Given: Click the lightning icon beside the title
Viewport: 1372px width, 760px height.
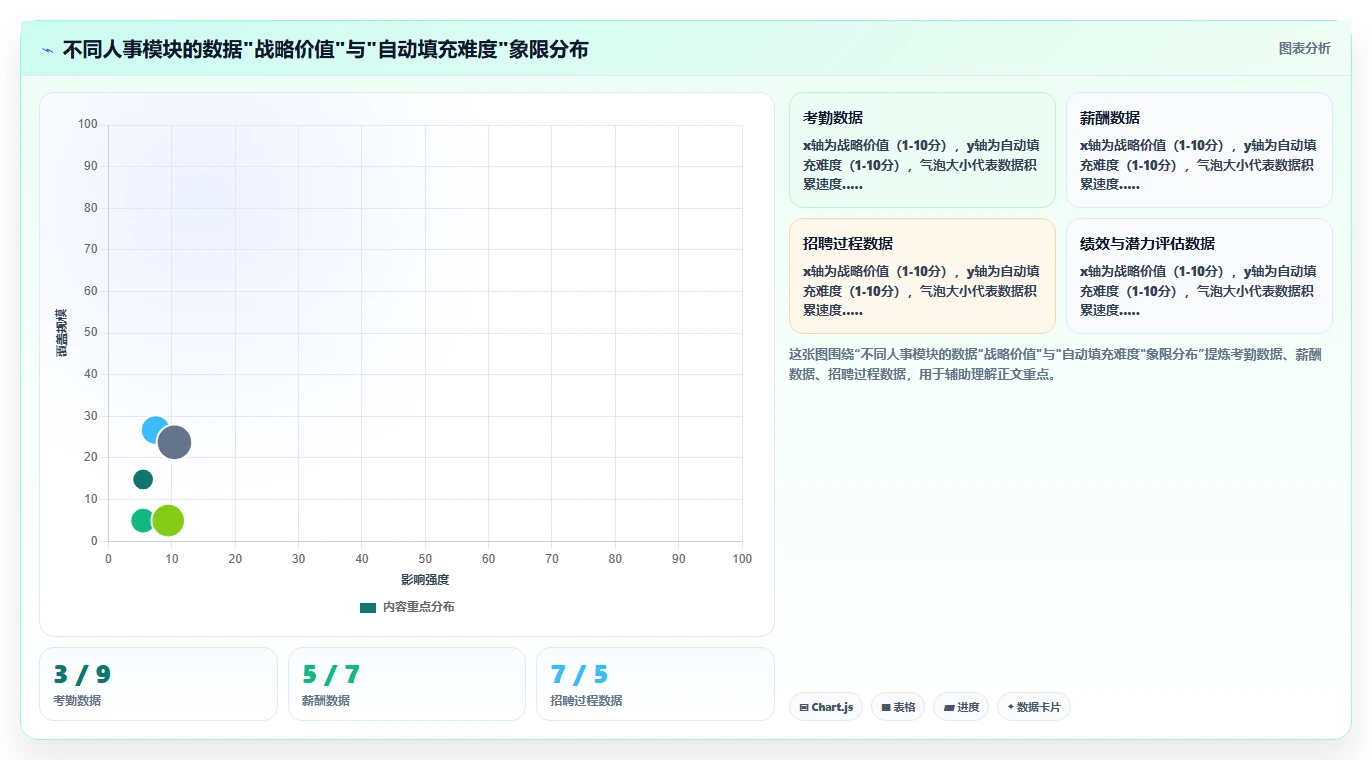Looking at the screenshot, I should 47,49.
